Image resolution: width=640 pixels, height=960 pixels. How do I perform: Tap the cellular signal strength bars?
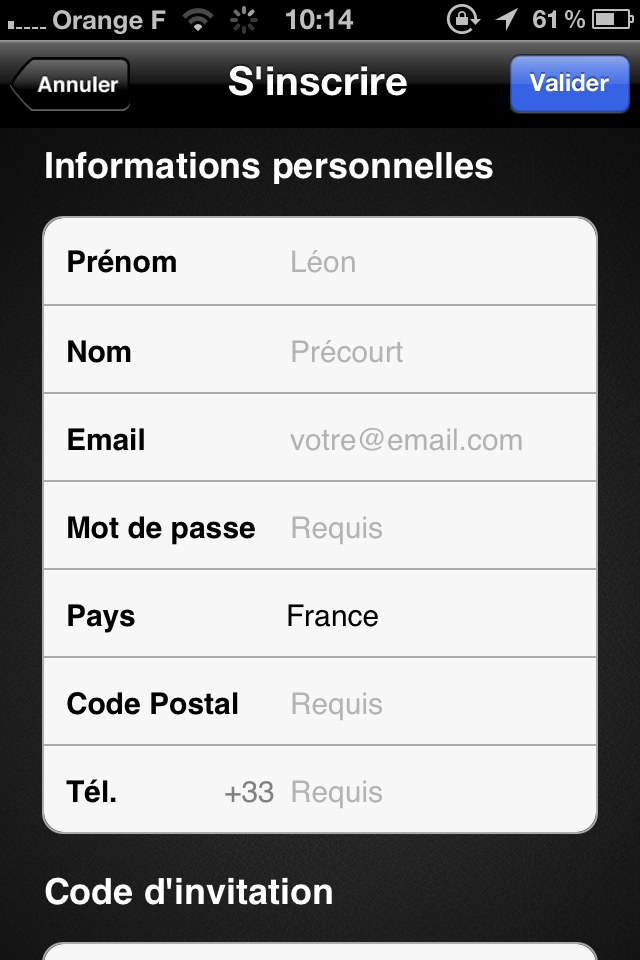[x=24, y=22]
